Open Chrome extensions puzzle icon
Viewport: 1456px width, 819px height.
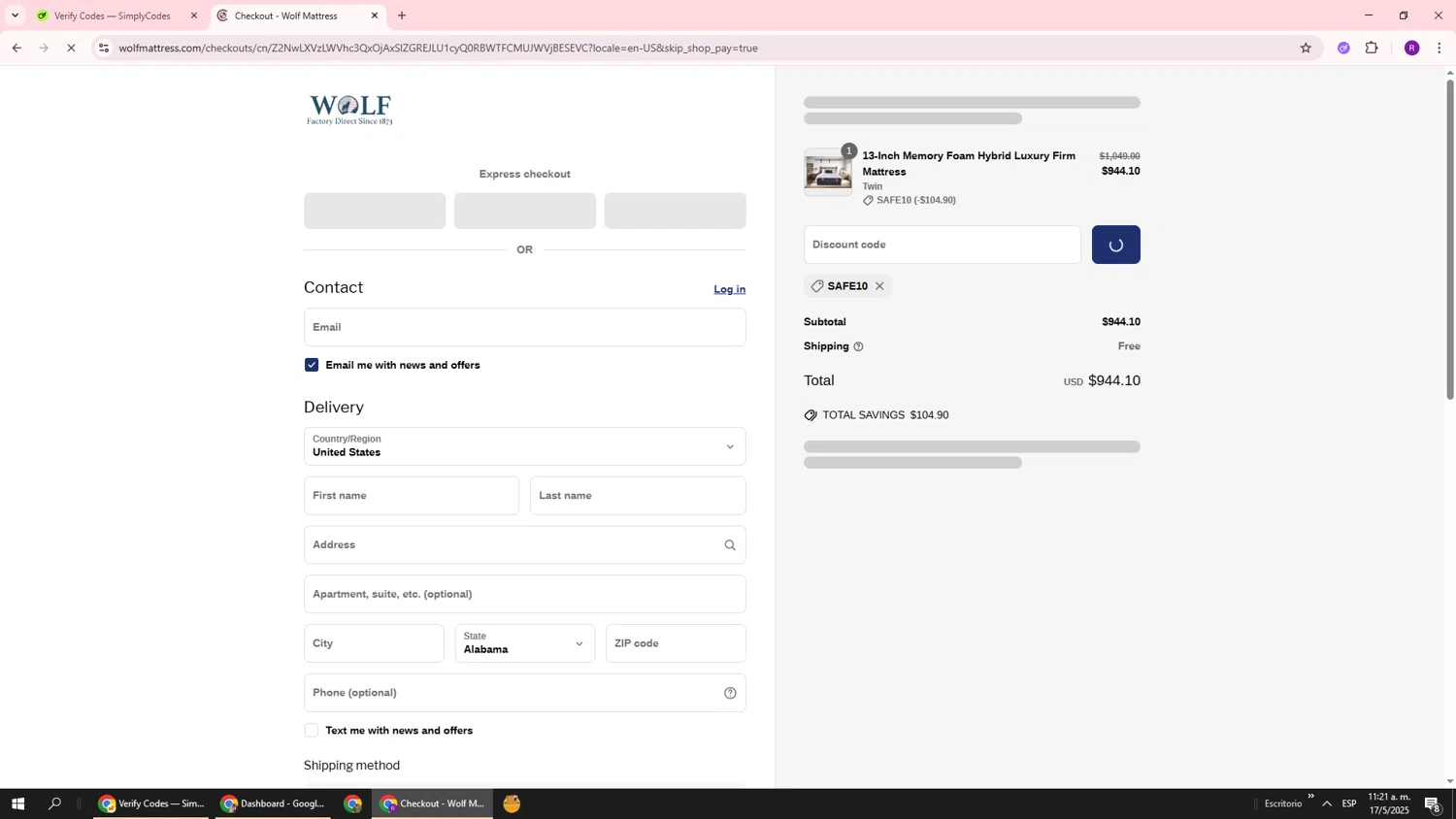1372,48
